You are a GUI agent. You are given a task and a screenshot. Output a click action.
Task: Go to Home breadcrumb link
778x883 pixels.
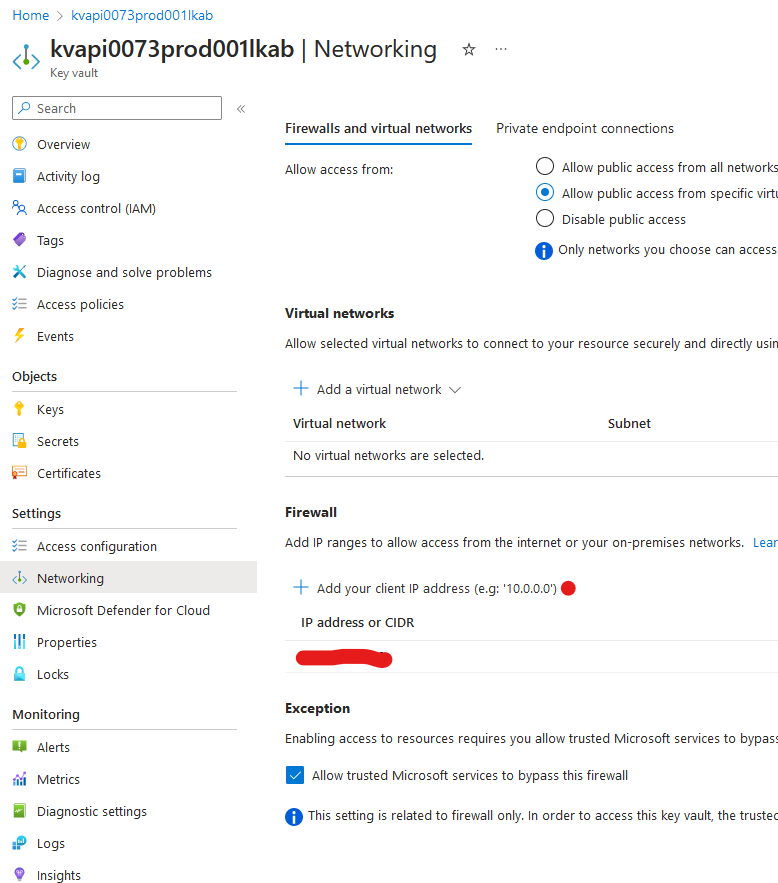(30, 15)
